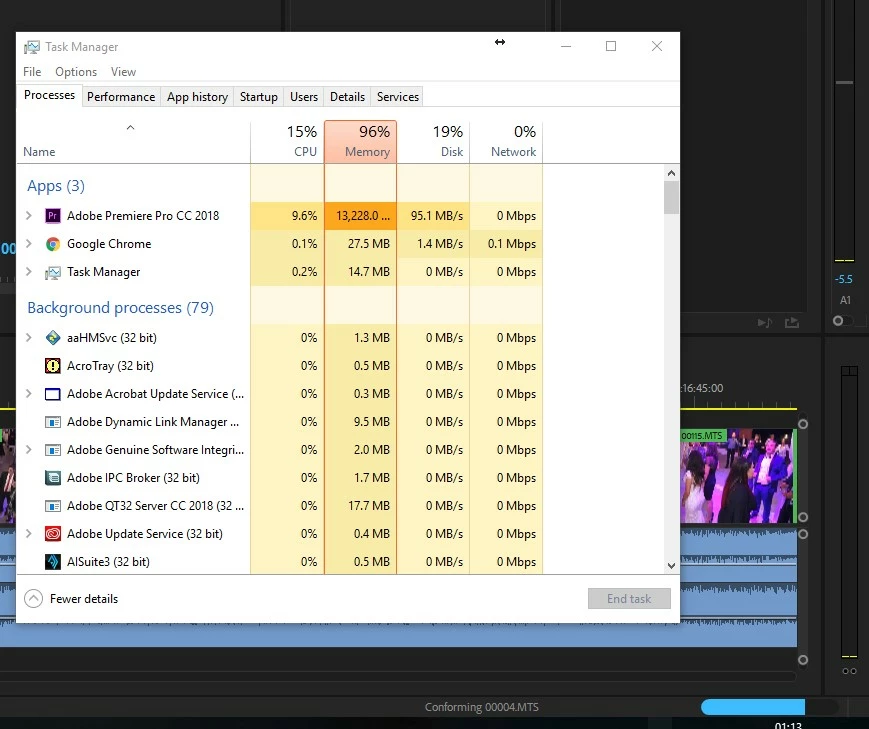Click the play audio icon in Premiere monitor
The width and height of the screenshot is (869, 729).
point(765,322)
